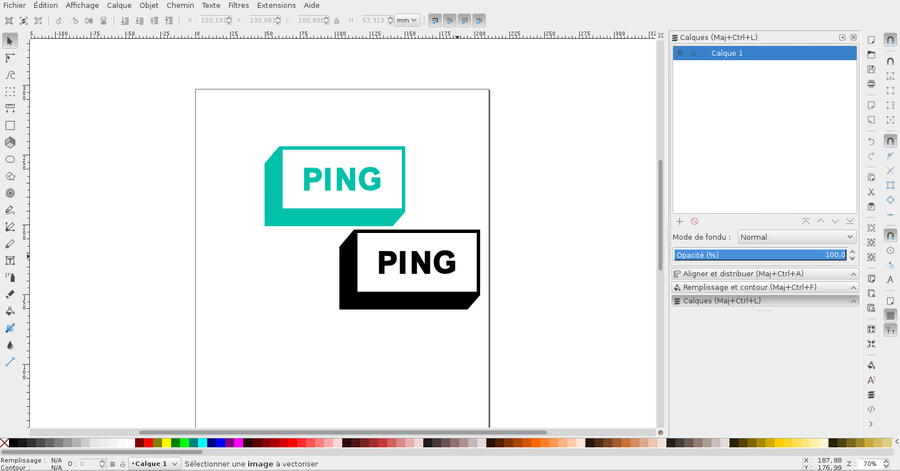Click the Opacité slider bar
This screenshot has width=900, height=471.
pos(765,255)
